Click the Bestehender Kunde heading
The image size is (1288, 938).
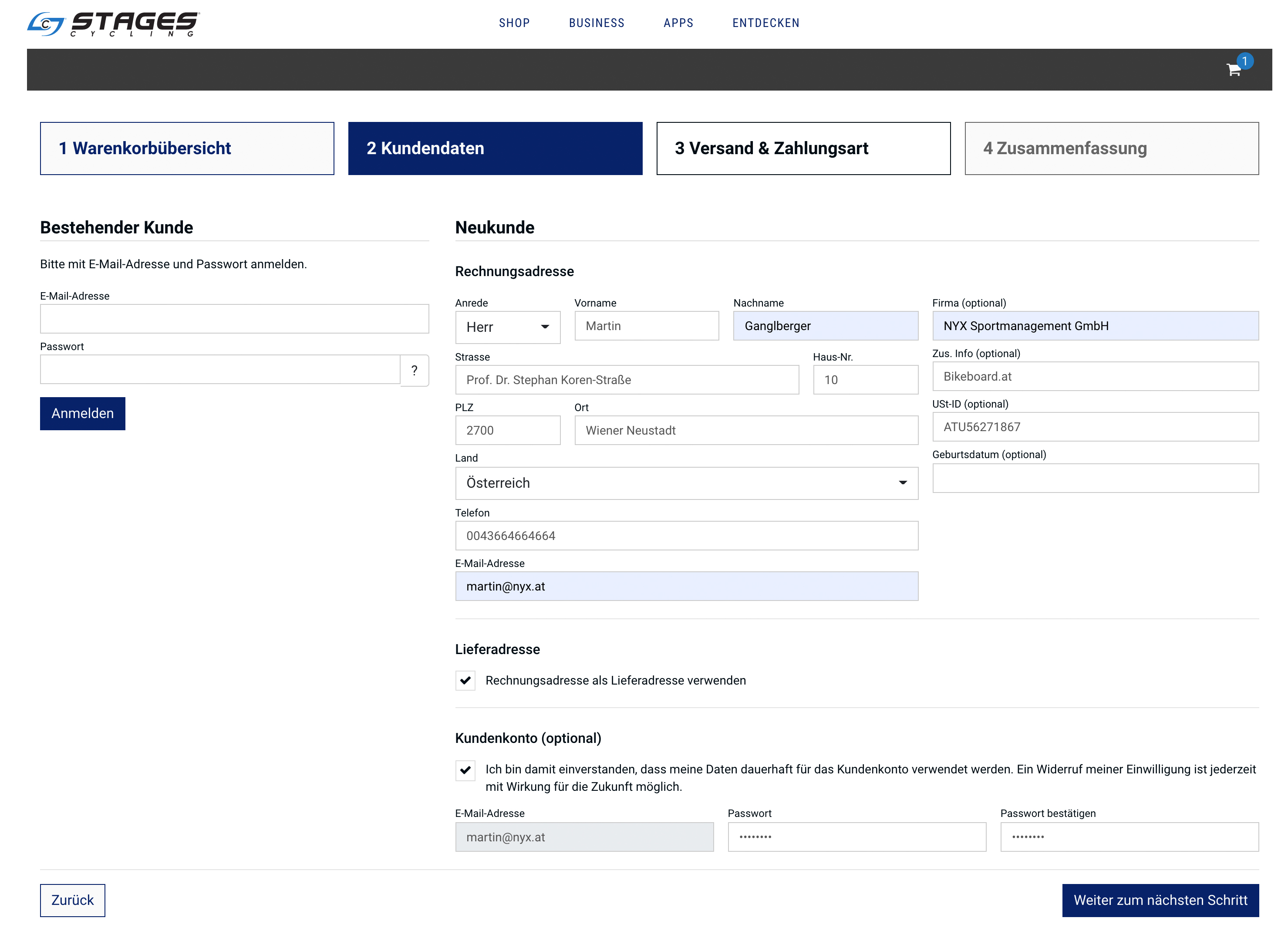116,228
